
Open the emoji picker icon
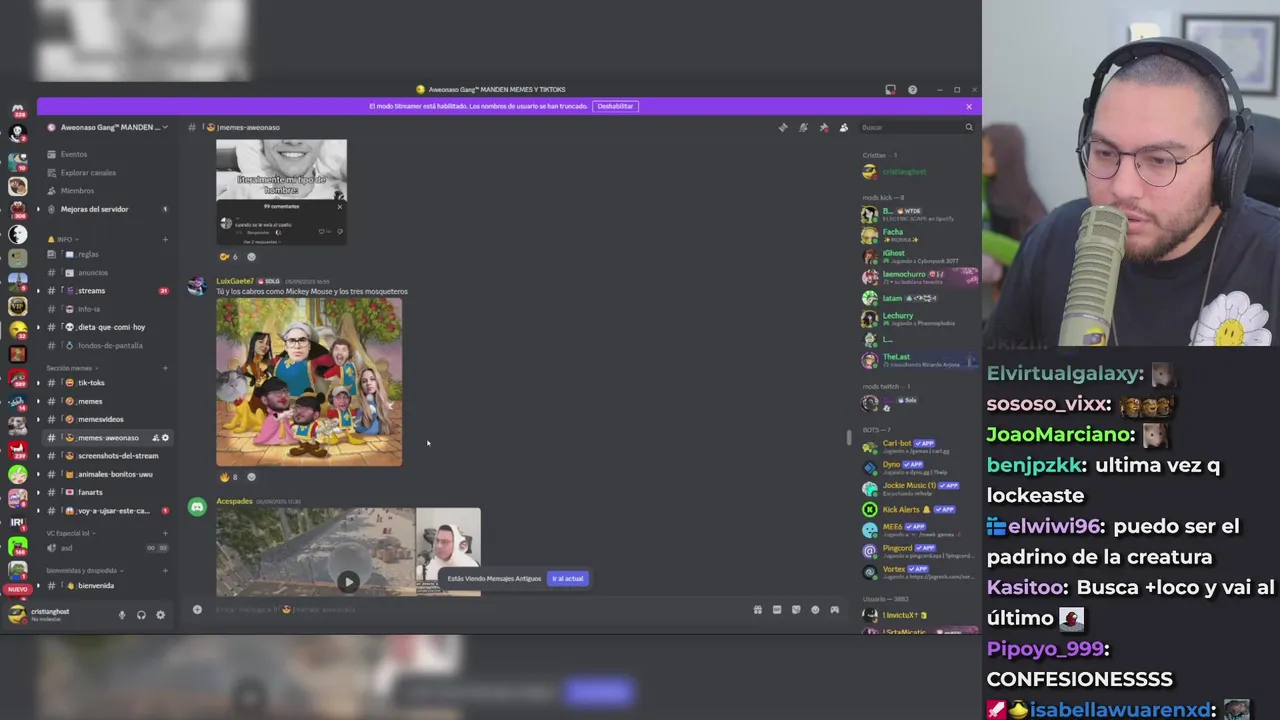click(815, 609)
